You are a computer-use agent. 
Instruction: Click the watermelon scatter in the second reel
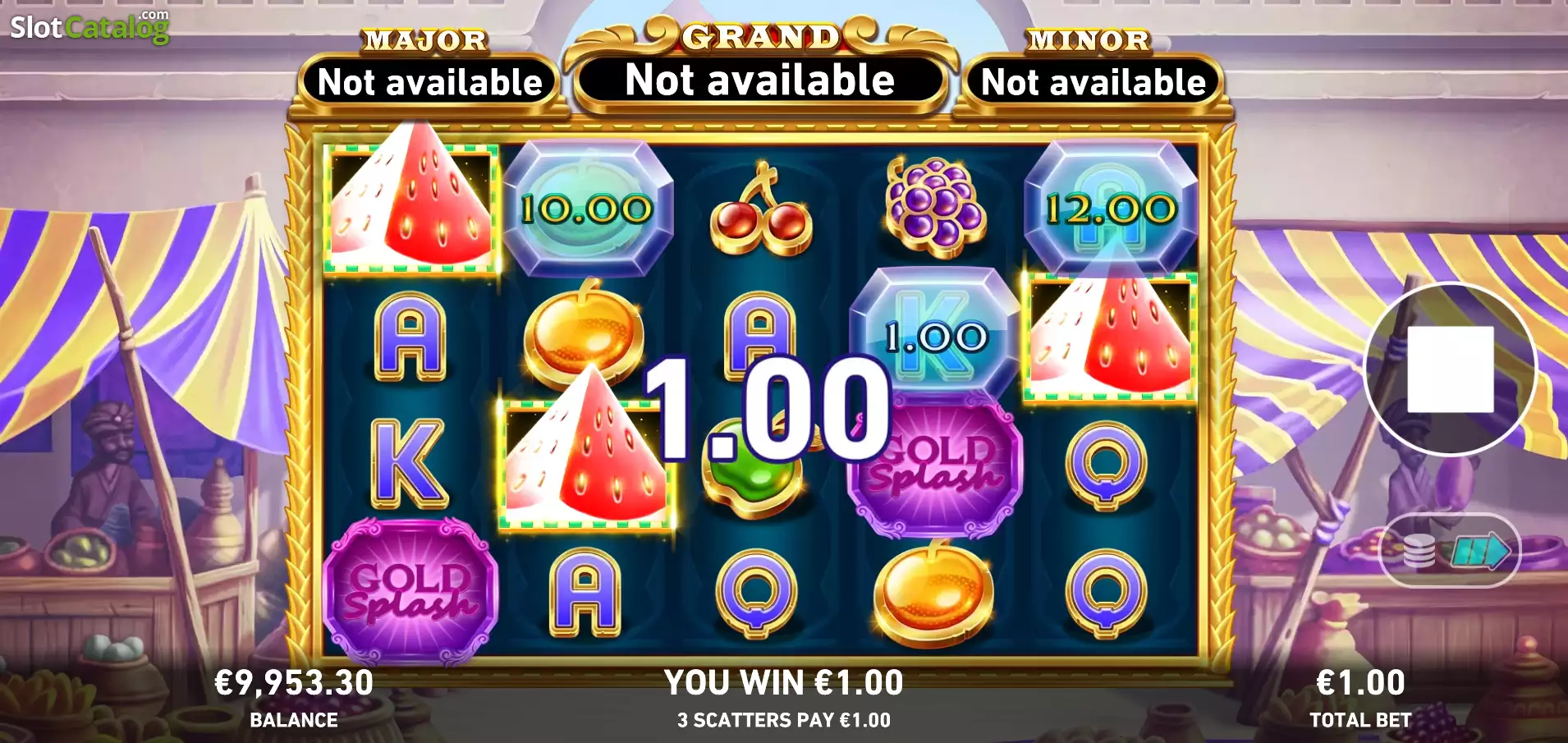(586, 452)
